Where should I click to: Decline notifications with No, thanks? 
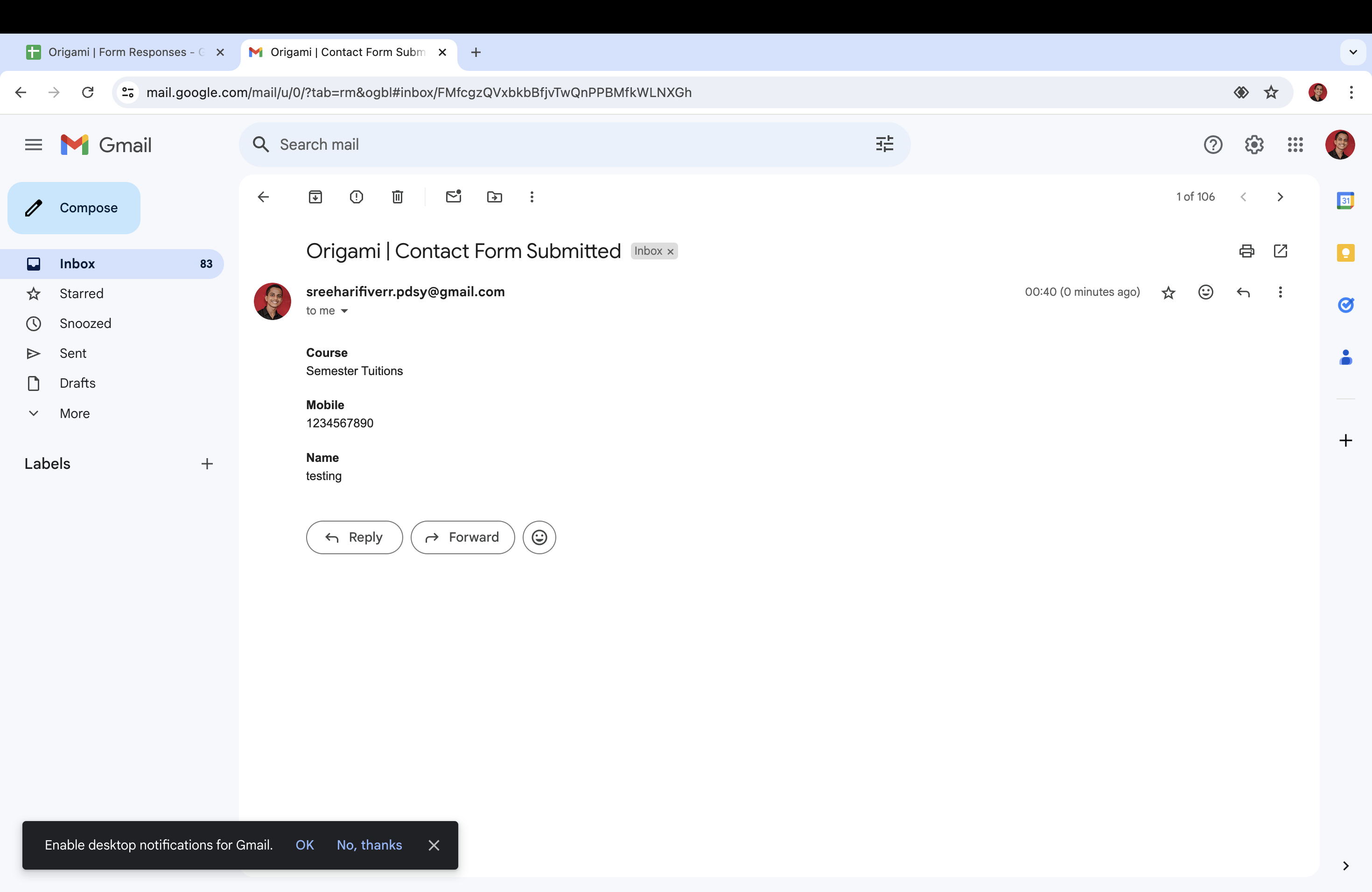pos(369,845)
